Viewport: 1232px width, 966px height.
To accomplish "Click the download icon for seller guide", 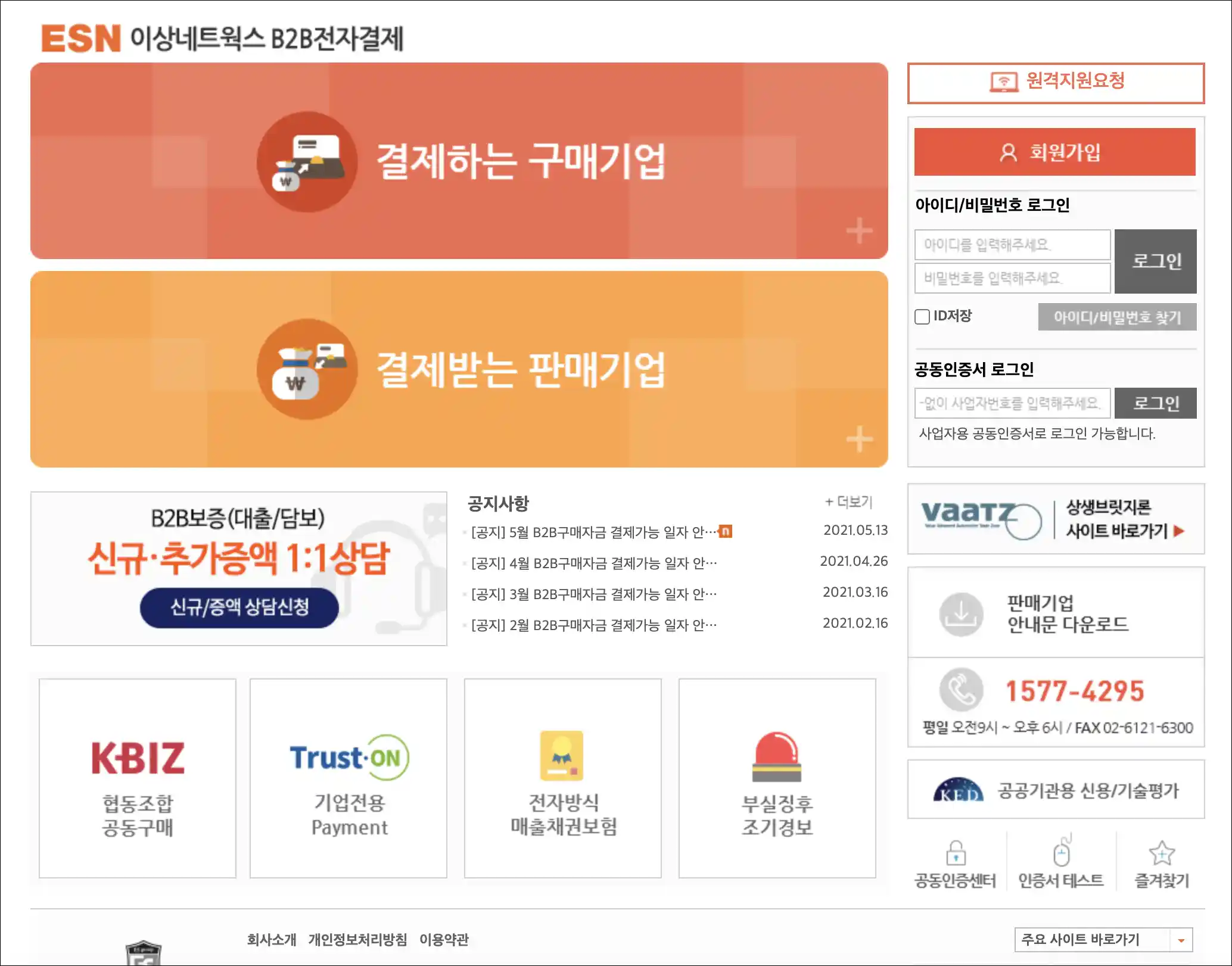I will pyautogui.click(x=961, y=613).
